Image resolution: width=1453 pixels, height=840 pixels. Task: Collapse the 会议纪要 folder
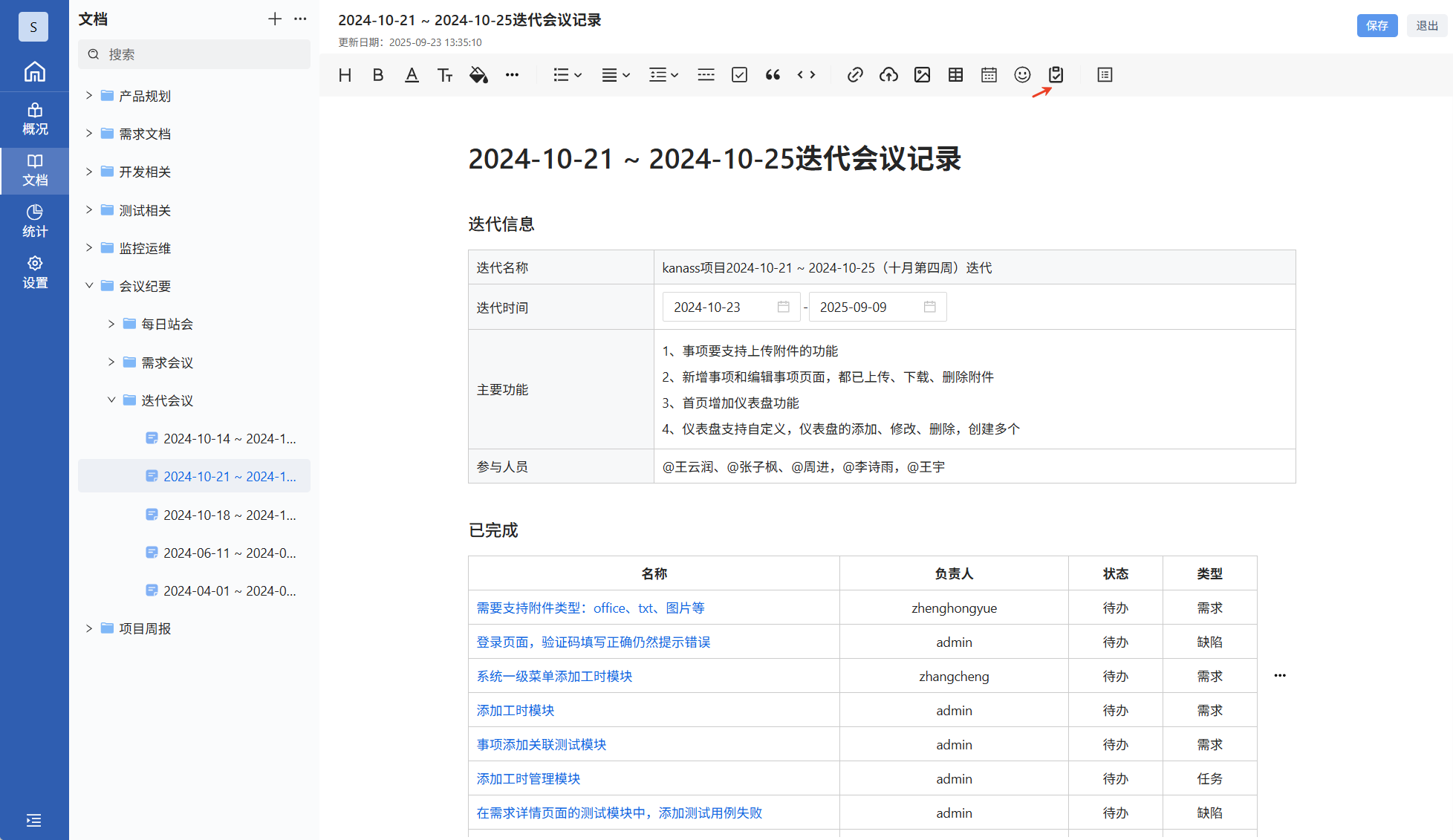(89, 286)
